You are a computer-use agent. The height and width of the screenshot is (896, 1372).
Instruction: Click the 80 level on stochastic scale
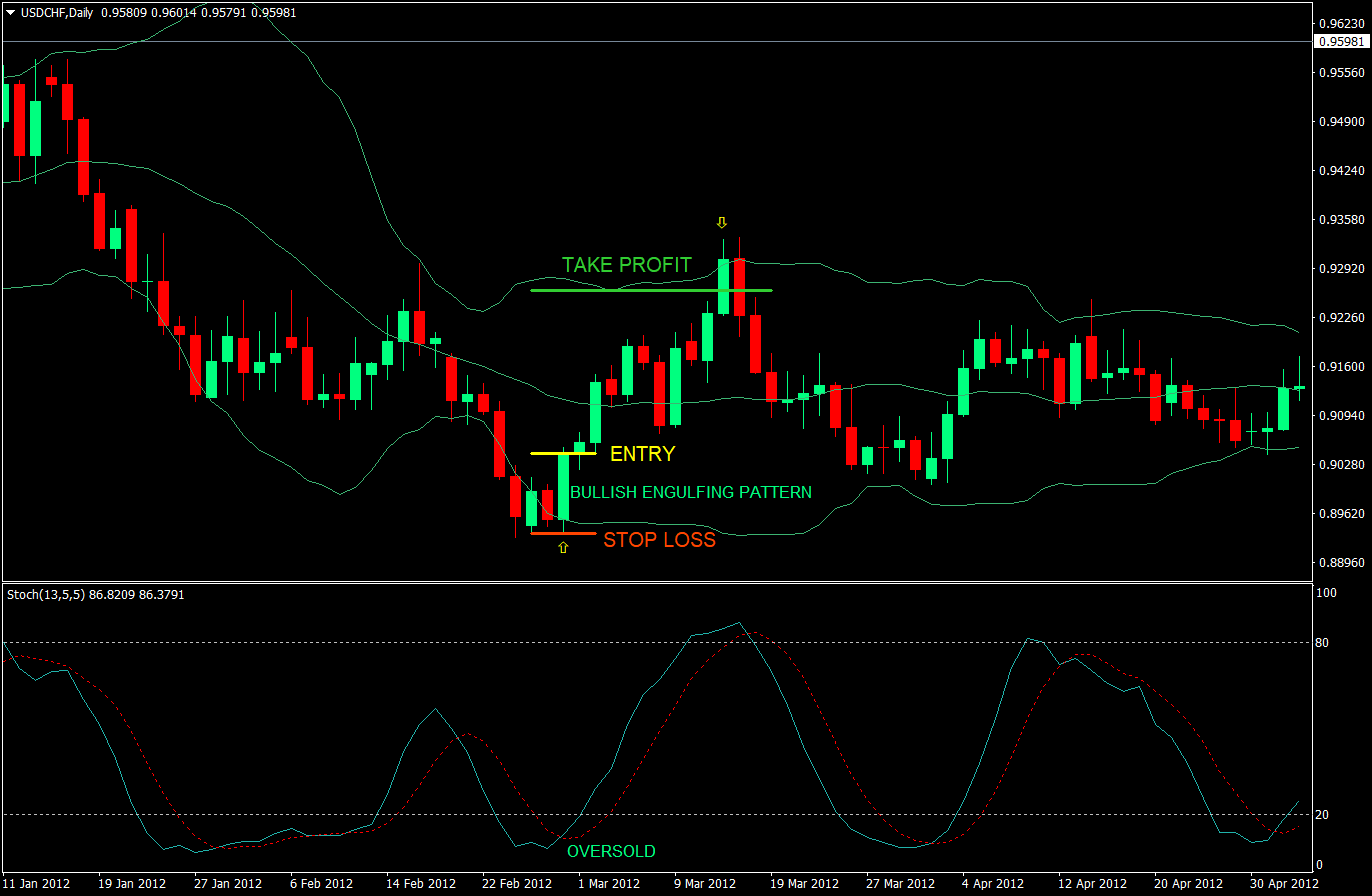click(1321, 642)
